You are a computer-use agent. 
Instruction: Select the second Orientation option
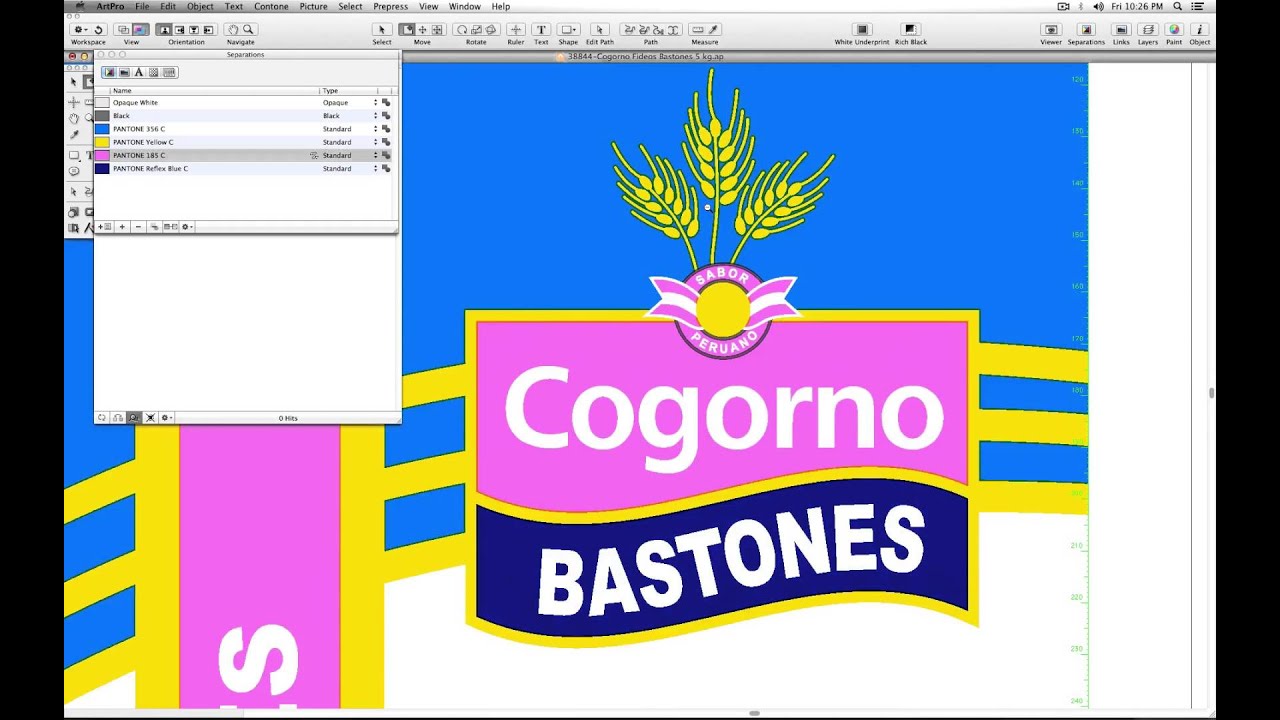coord(179,30)
